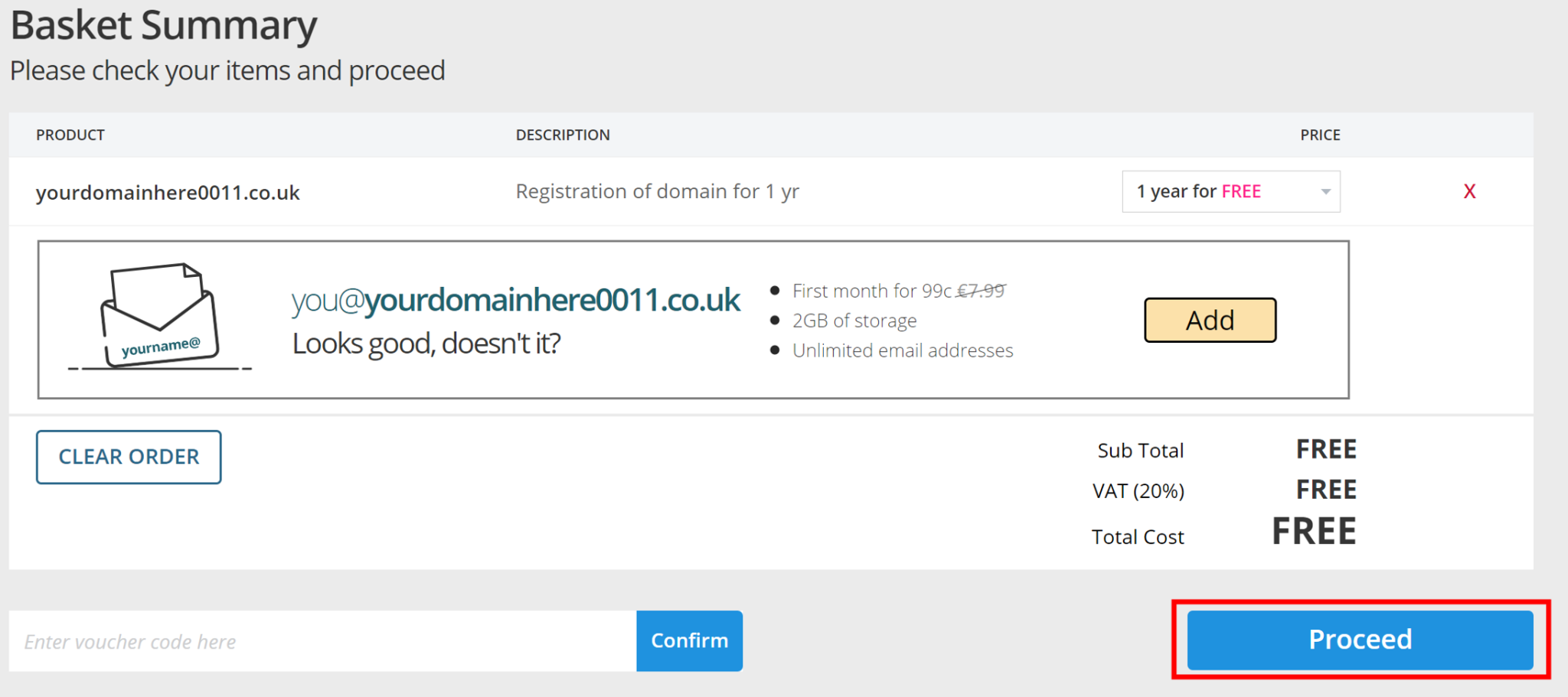The image size is (1568, 697).
Task: Add the email offer to the basket
Action: click(x=1209, y=320)
